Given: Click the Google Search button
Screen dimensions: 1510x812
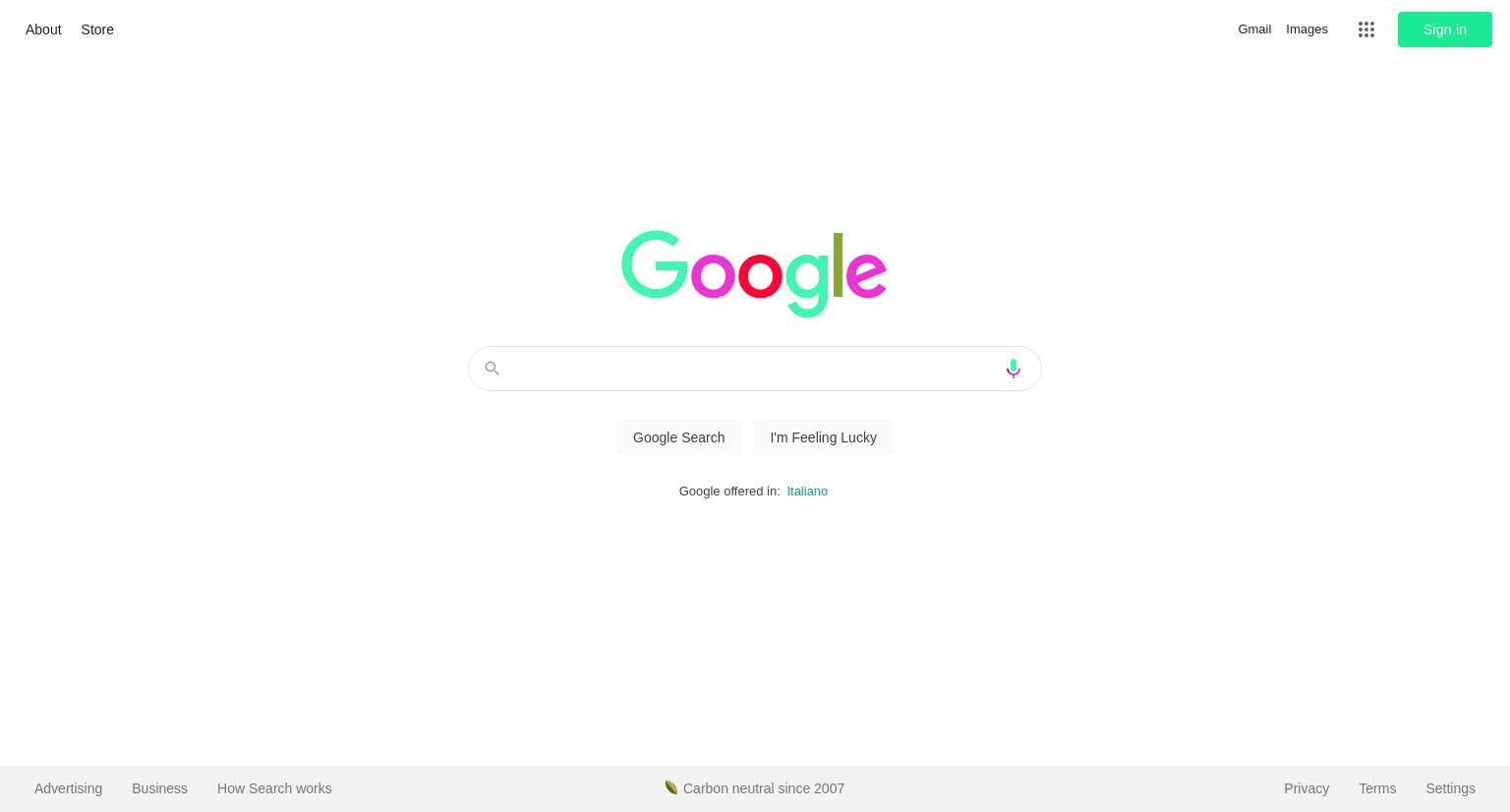Looking at the screenshot, I should coord(678,437).
